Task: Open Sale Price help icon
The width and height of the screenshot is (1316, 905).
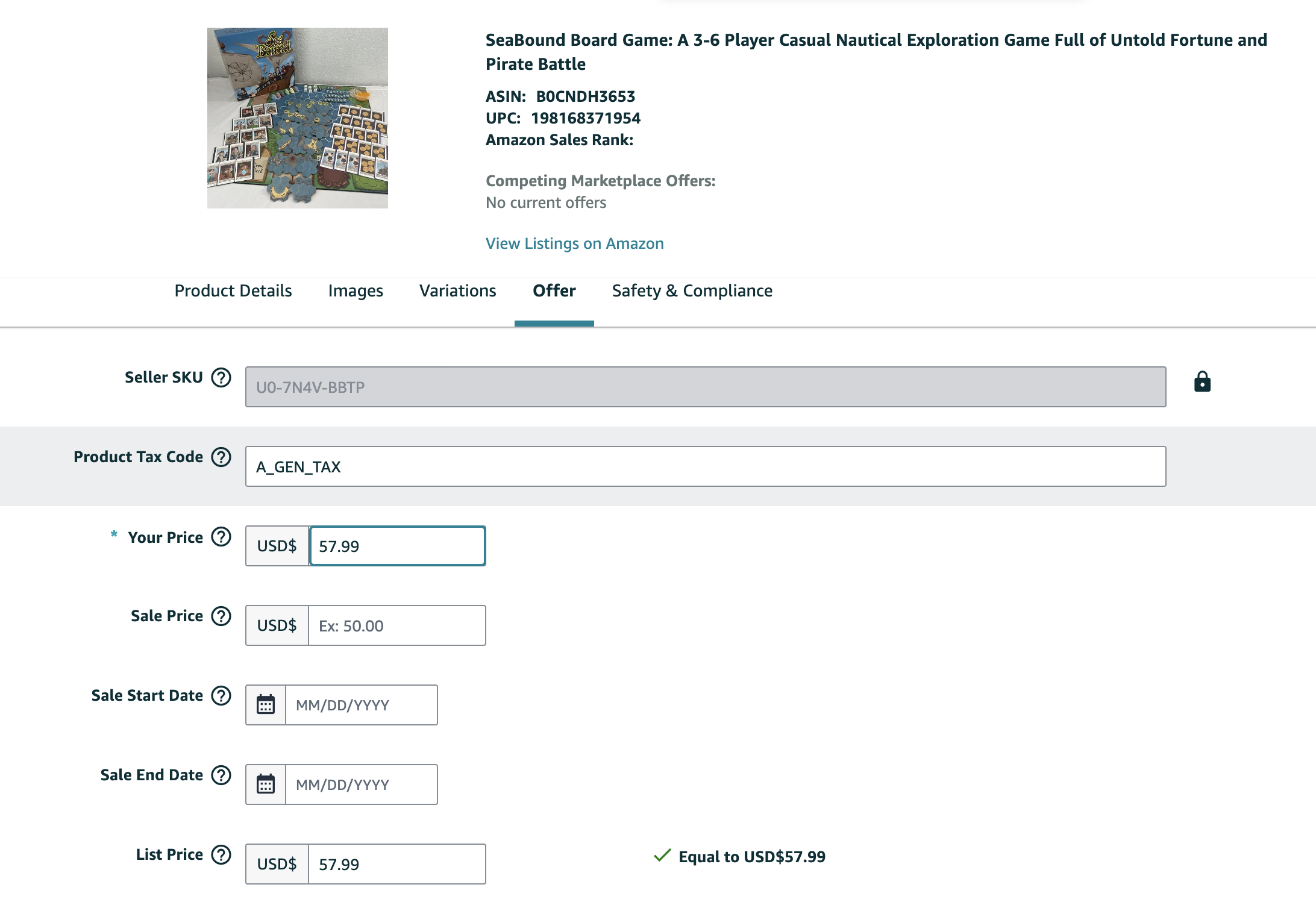Action: [x=221, y=616]
